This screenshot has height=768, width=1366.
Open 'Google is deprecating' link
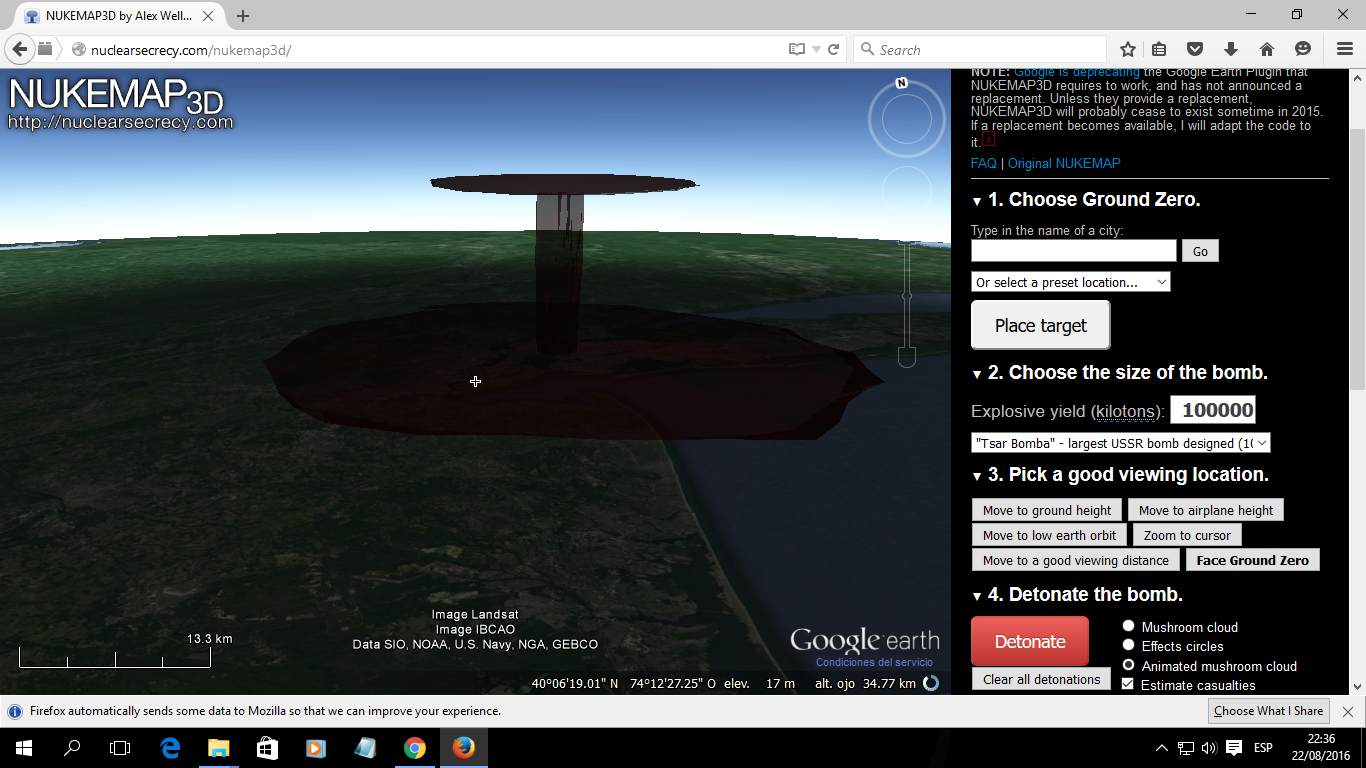pyautogui.click(x=1077, y=73)
